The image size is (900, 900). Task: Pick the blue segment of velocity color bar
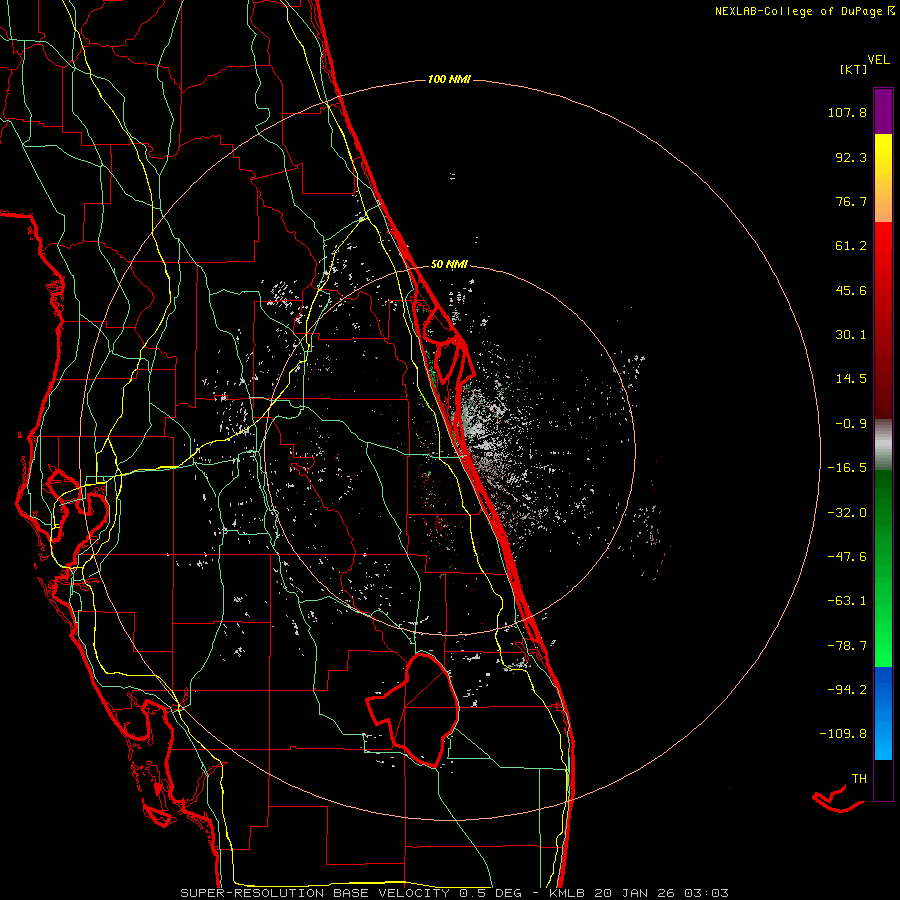coord(883,713)
